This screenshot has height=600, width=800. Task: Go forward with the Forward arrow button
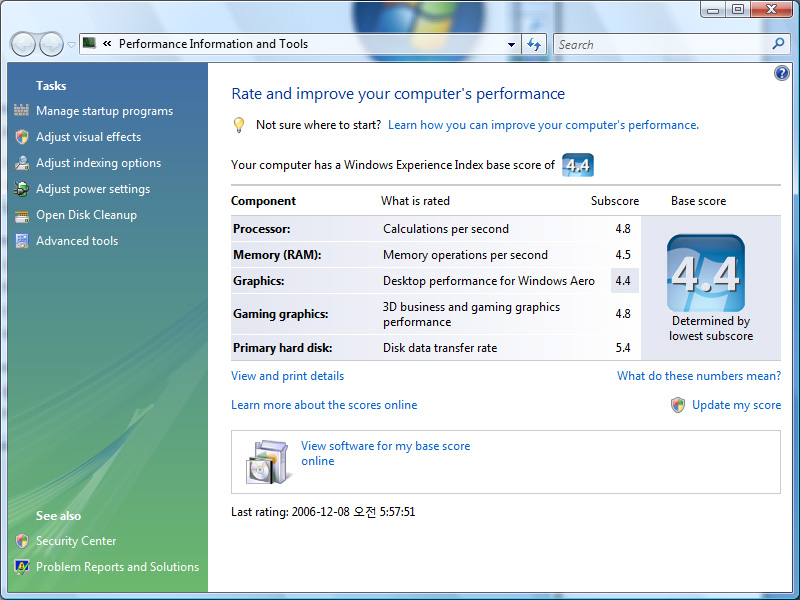[51, 44]
